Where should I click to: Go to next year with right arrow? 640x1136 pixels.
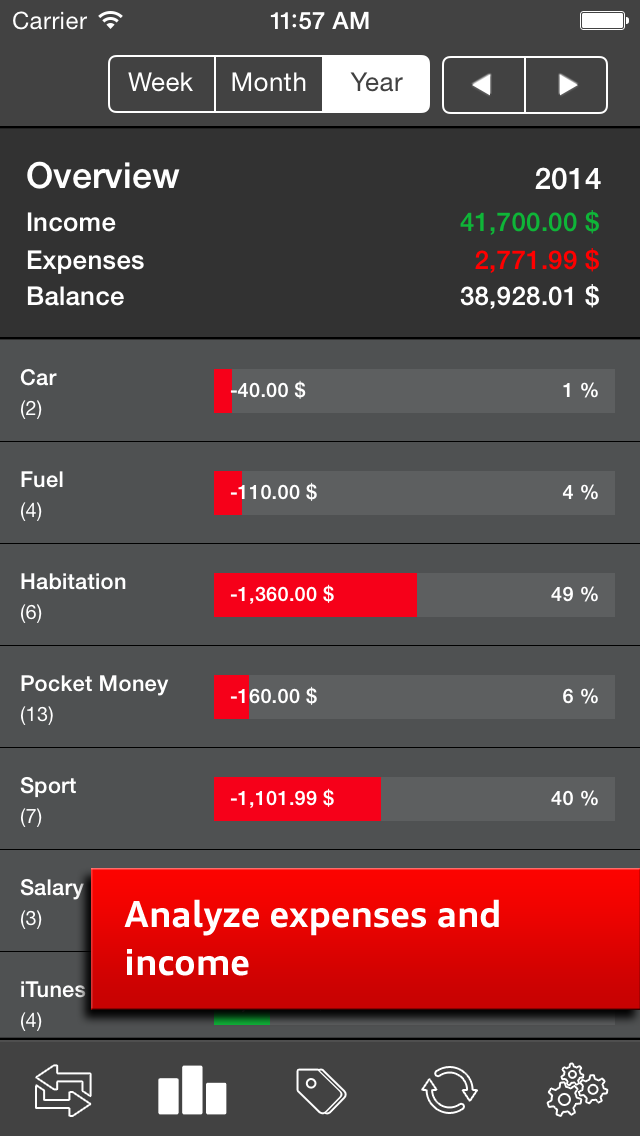coord(566,85)
